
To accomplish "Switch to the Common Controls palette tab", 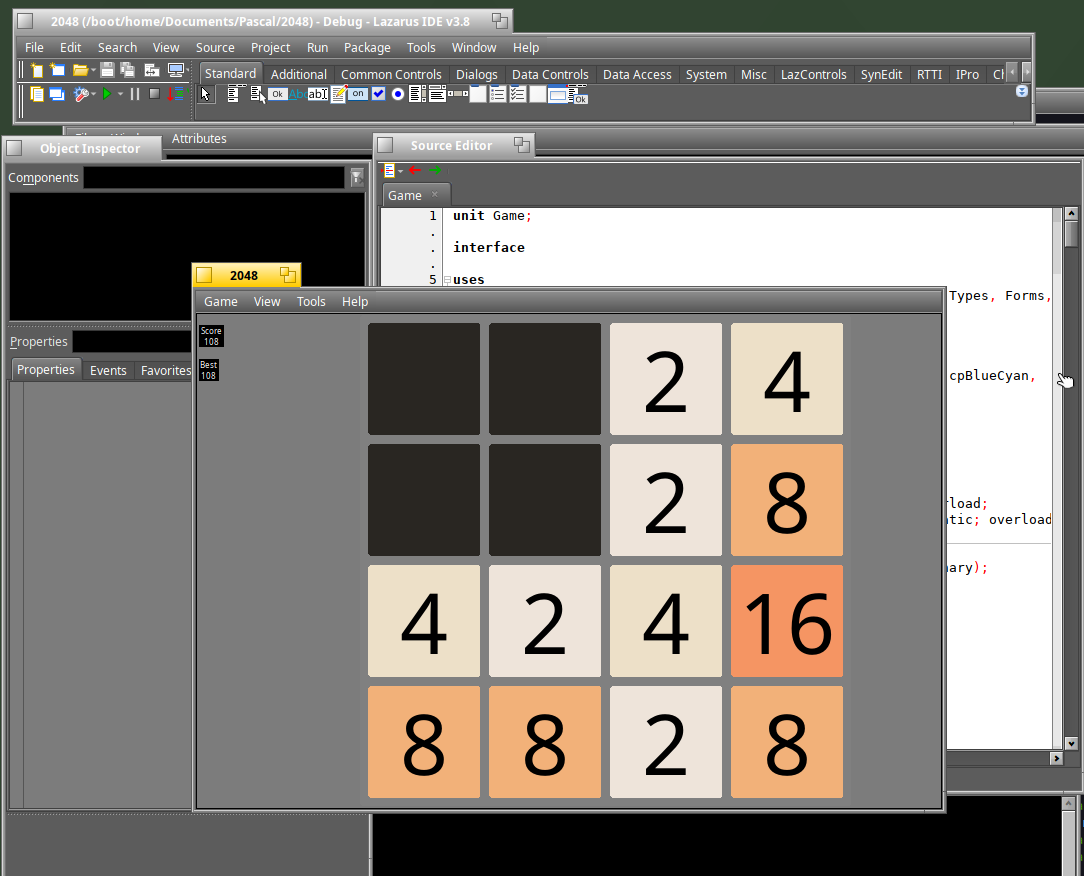I will (x=391, y=74).
